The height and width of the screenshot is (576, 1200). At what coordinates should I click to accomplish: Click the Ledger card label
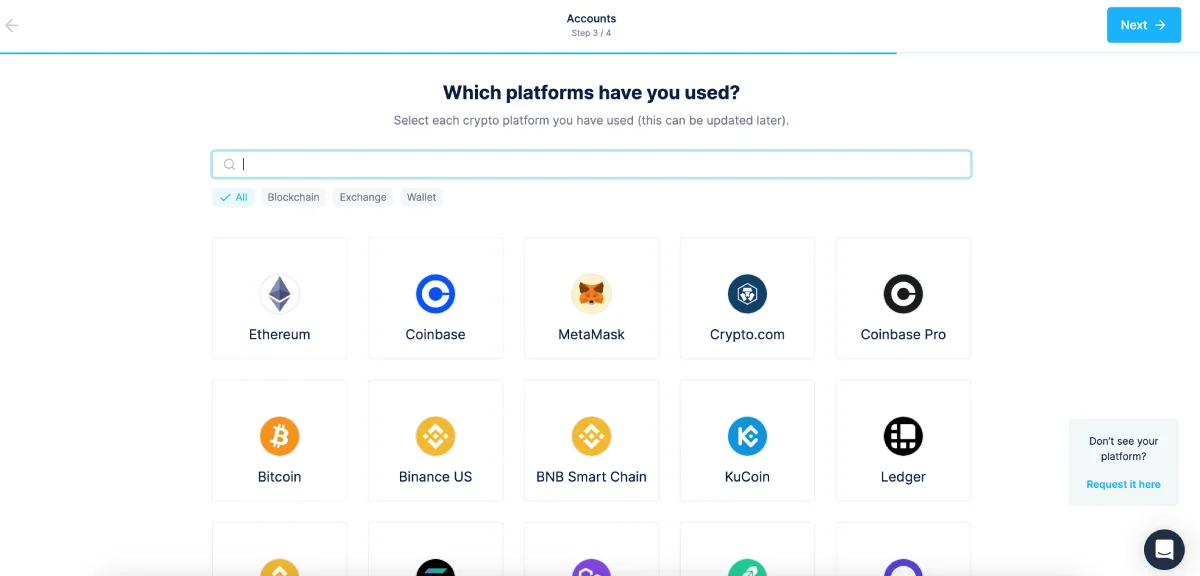click(x=903, y=477)
